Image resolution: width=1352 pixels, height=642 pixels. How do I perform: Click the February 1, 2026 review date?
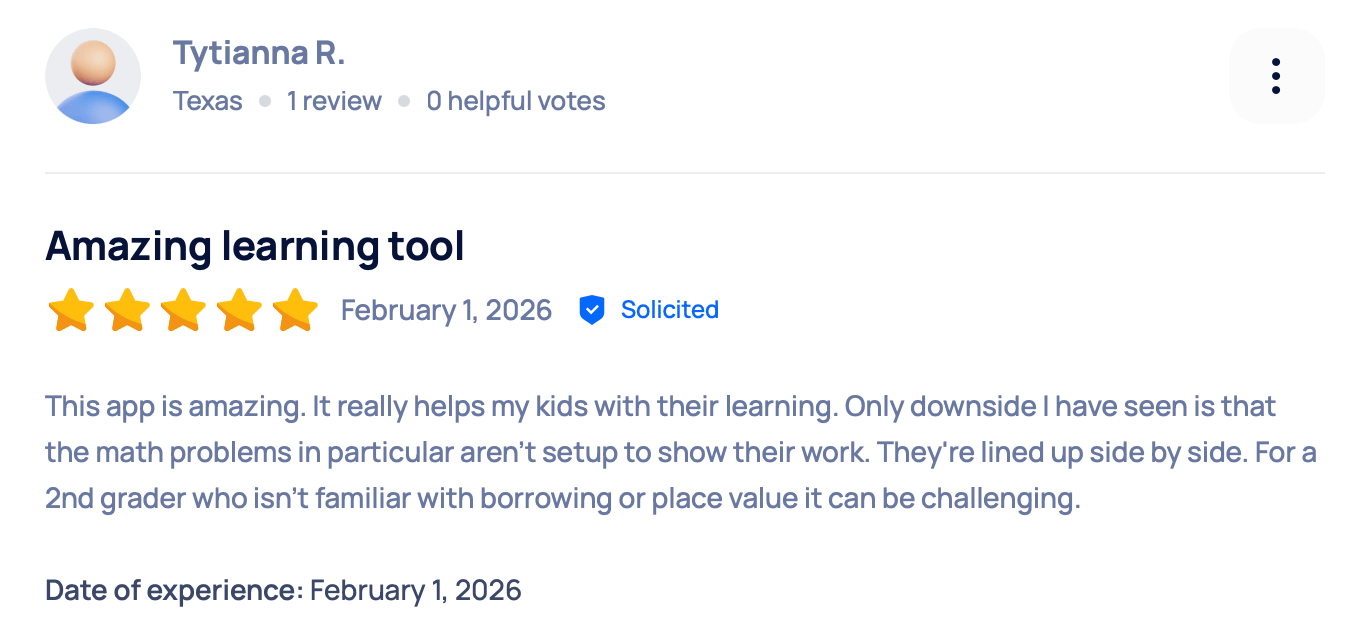[446, 310]
